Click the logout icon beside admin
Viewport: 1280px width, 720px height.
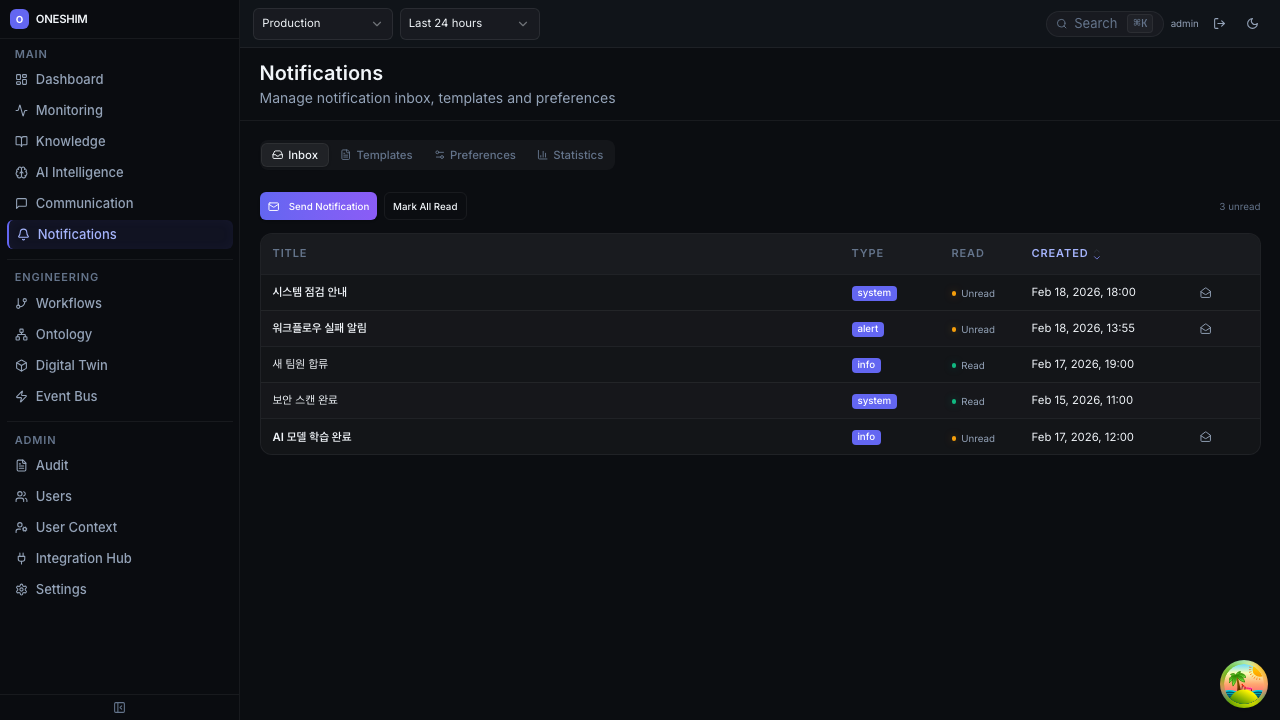click(1219, 23)
